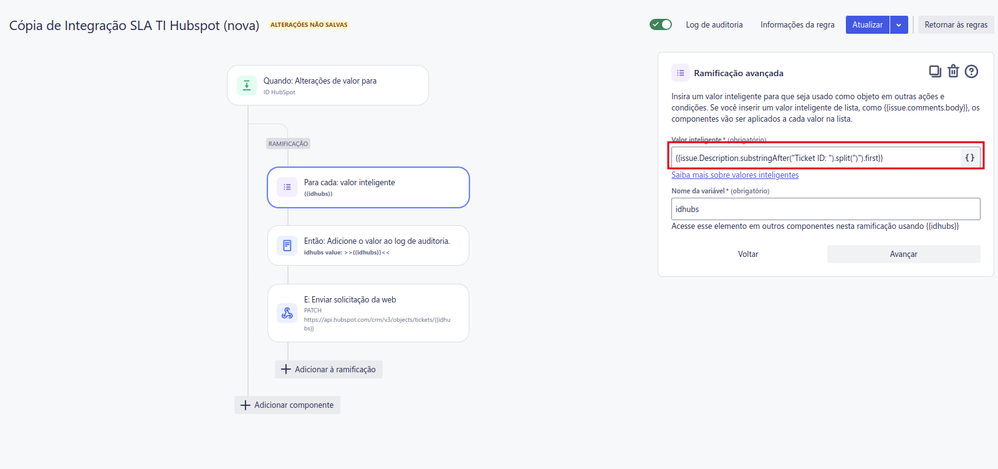Viewport: 998px width, 469px height.
Task: Click the Avançar button
Action: (x=903, y=254)
